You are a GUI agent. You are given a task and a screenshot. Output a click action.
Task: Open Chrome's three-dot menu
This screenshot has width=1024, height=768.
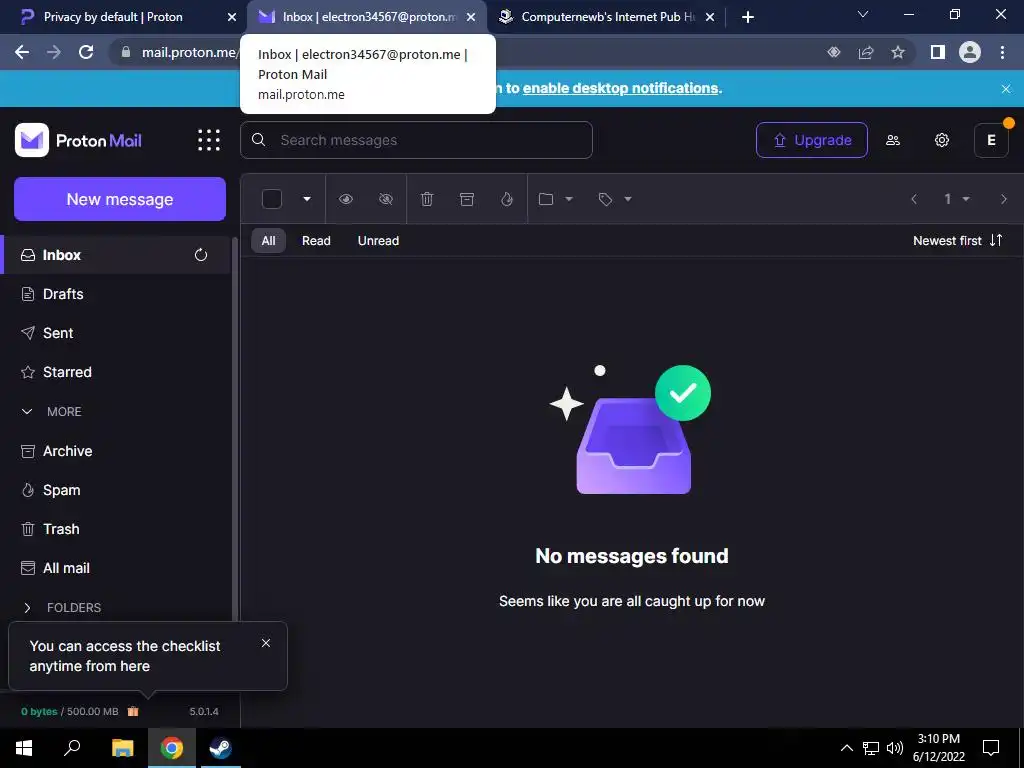coord(1002,52)
